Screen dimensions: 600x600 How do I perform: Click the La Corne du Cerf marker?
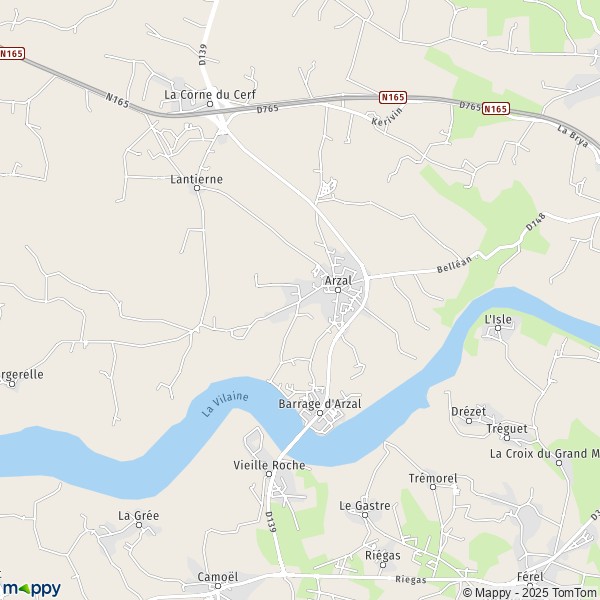click(x=210, y=104)
